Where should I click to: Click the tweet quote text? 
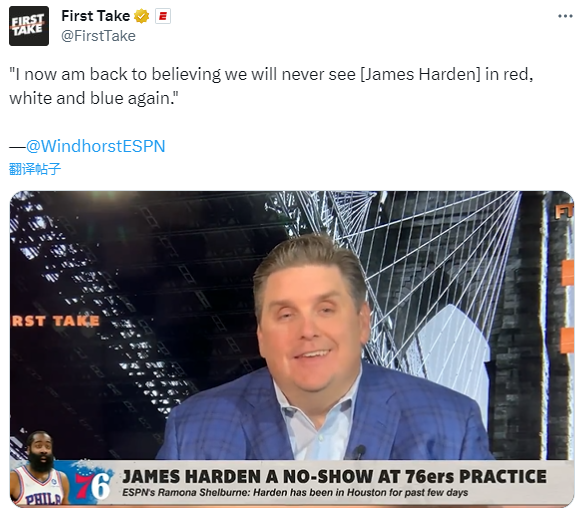[271, 86]
